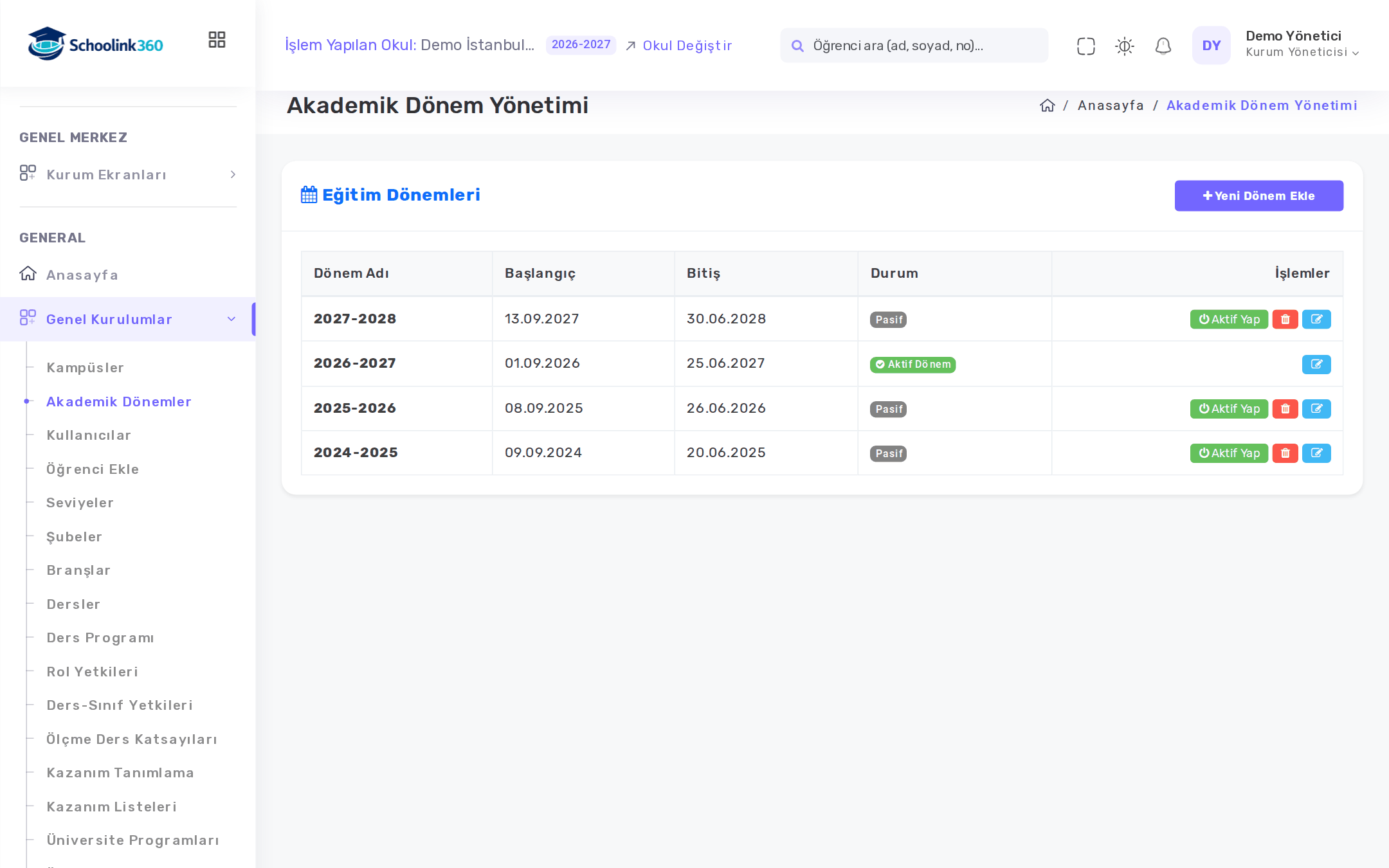Edit the 2024-2025 term
The image size is (1389, 868).
pyautogui.click(x=1316, y=453)
